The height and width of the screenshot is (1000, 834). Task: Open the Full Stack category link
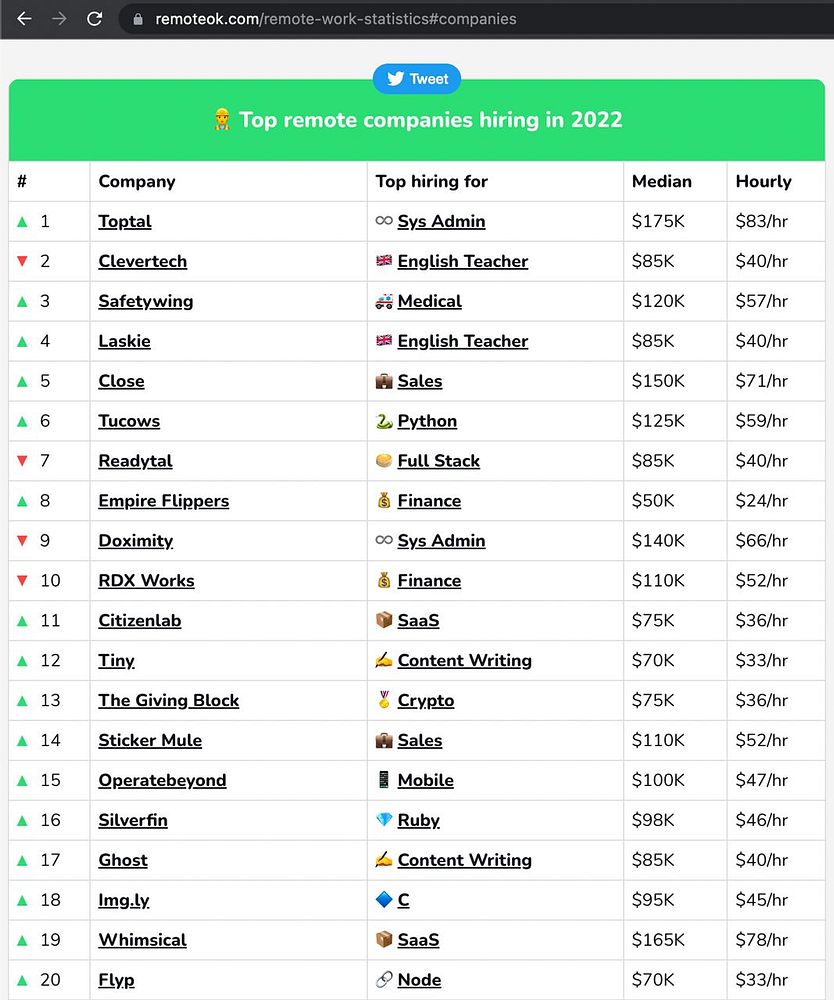pos(439,460)
